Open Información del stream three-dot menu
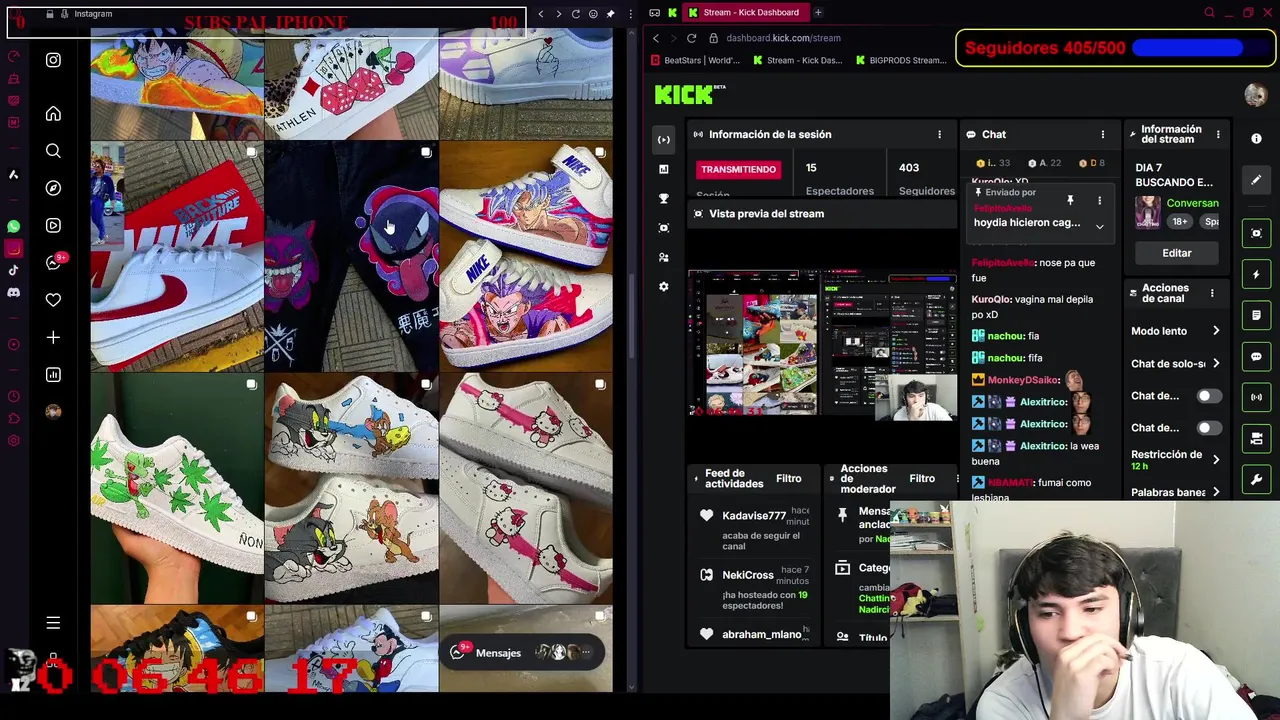This screenshot has height=720, width=1280. [1218, 134]
